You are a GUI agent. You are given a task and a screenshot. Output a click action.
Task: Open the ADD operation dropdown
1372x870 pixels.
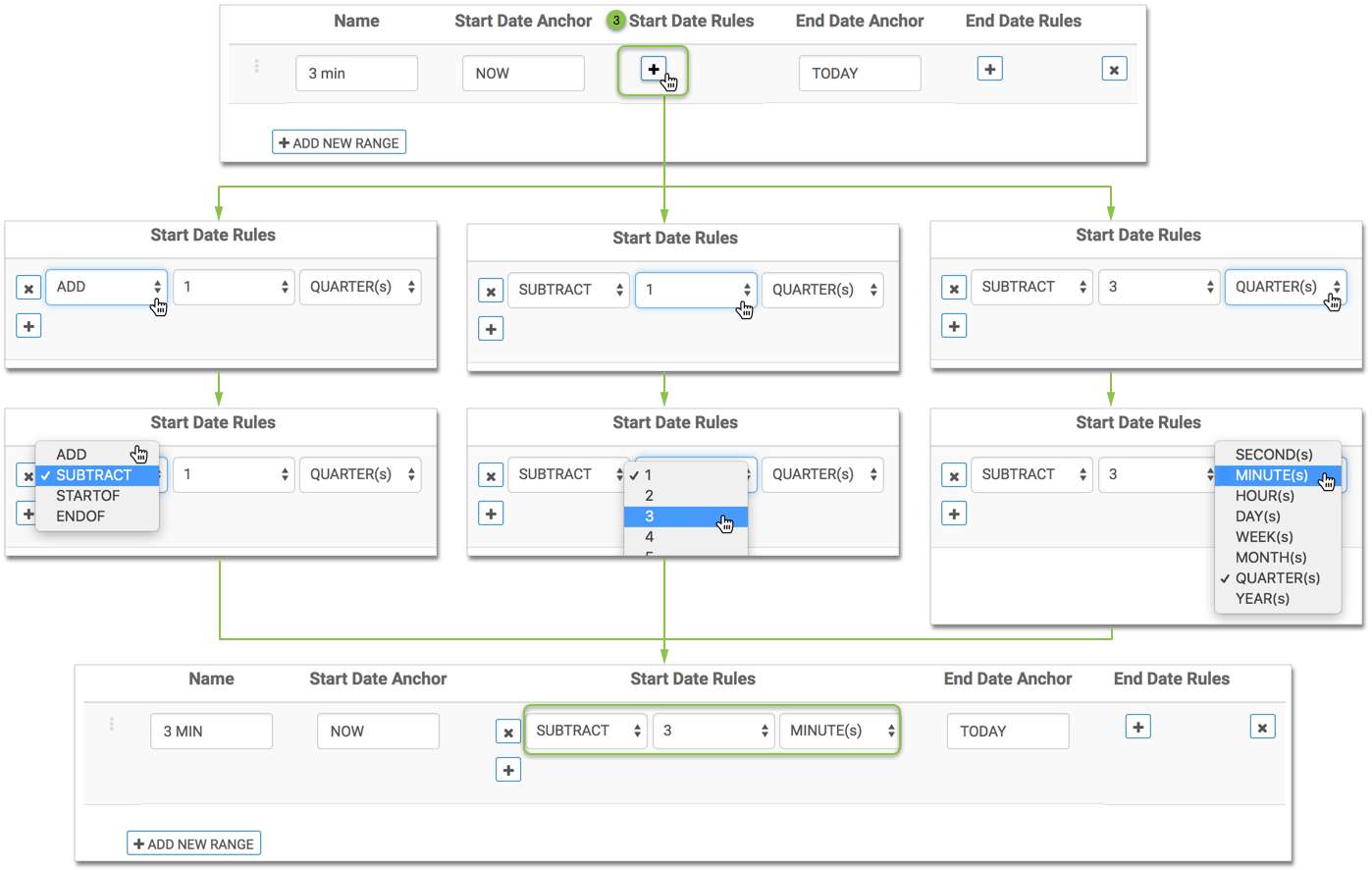(106, 287)
